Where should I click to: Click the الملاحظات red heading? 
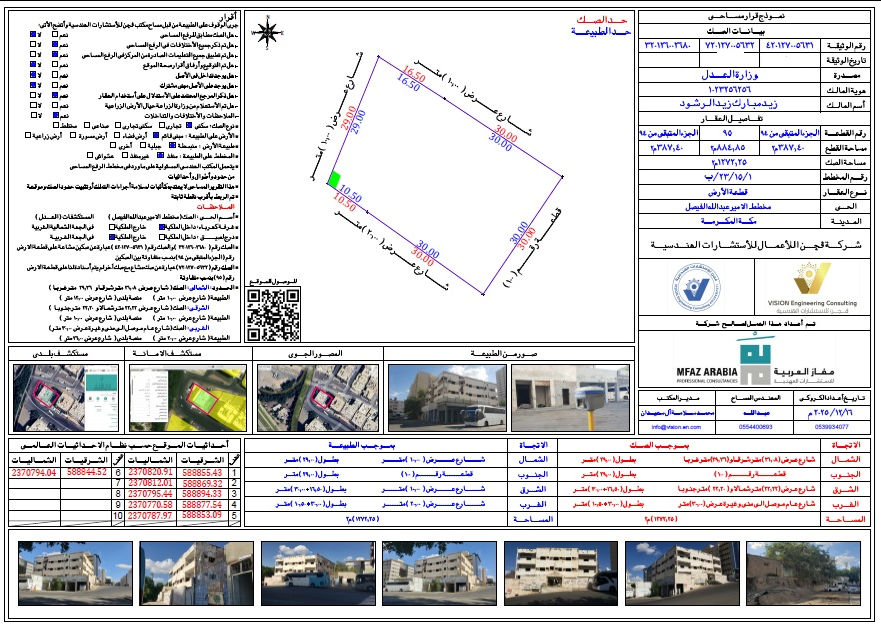pos(215,207)
